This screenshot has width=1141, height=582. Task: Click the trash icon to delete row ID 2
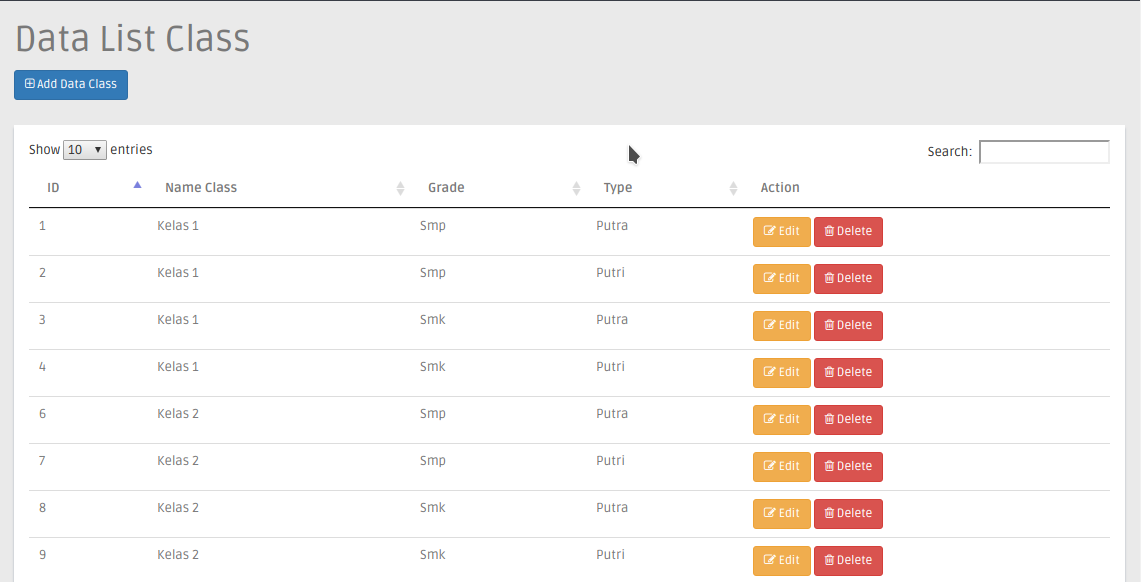[x=831, y=278]
